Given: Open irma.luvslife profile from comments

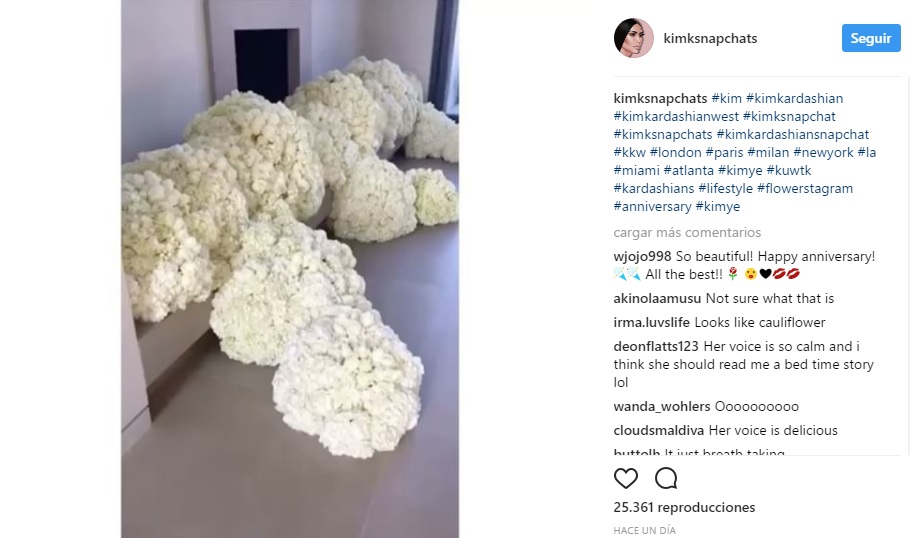Looking at the screenshot, I should (x=652, y=322).
